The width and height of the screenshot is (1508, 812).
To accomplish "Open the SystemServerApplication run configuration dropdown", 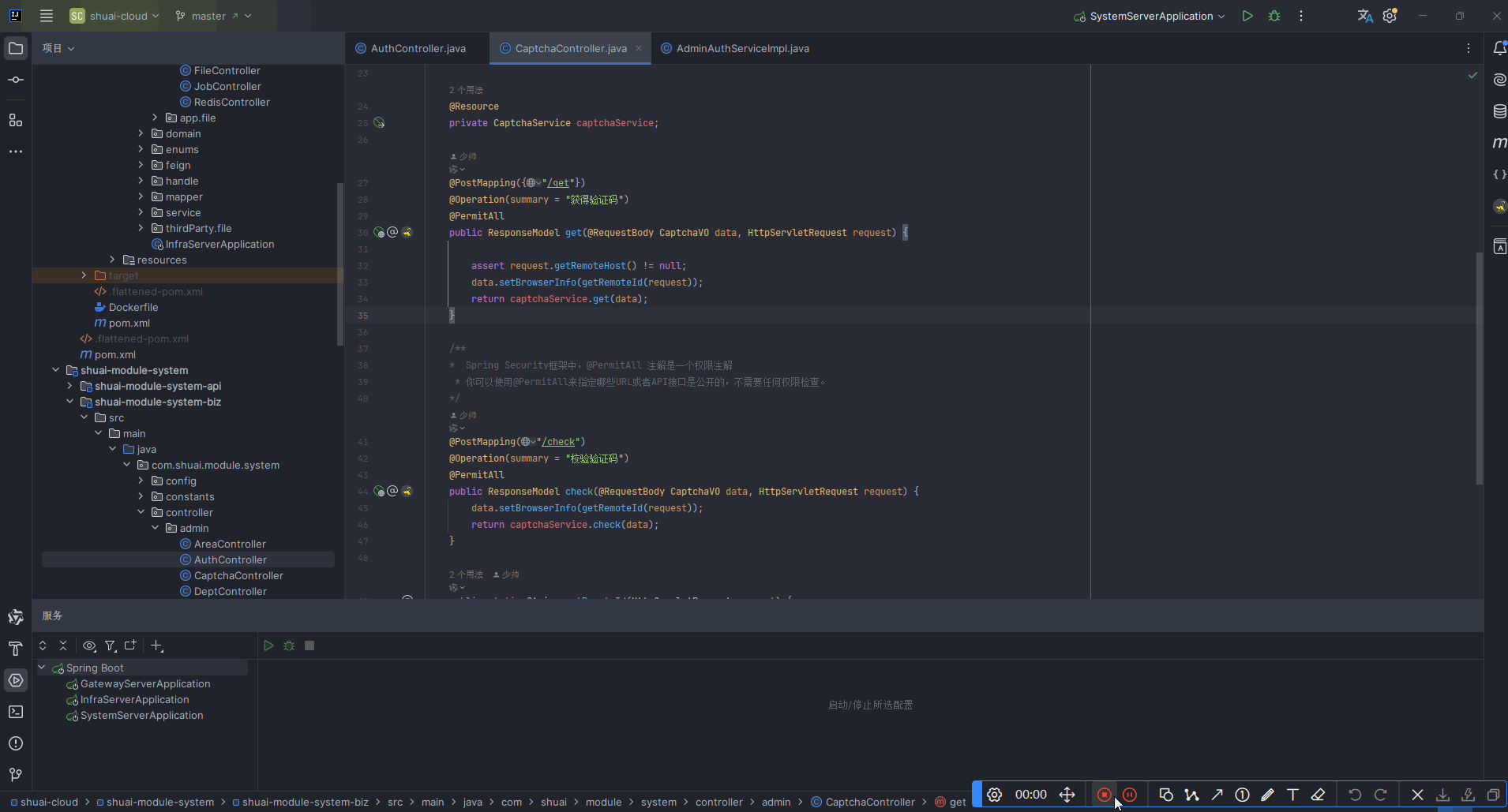I will [x=1149, y=16].
